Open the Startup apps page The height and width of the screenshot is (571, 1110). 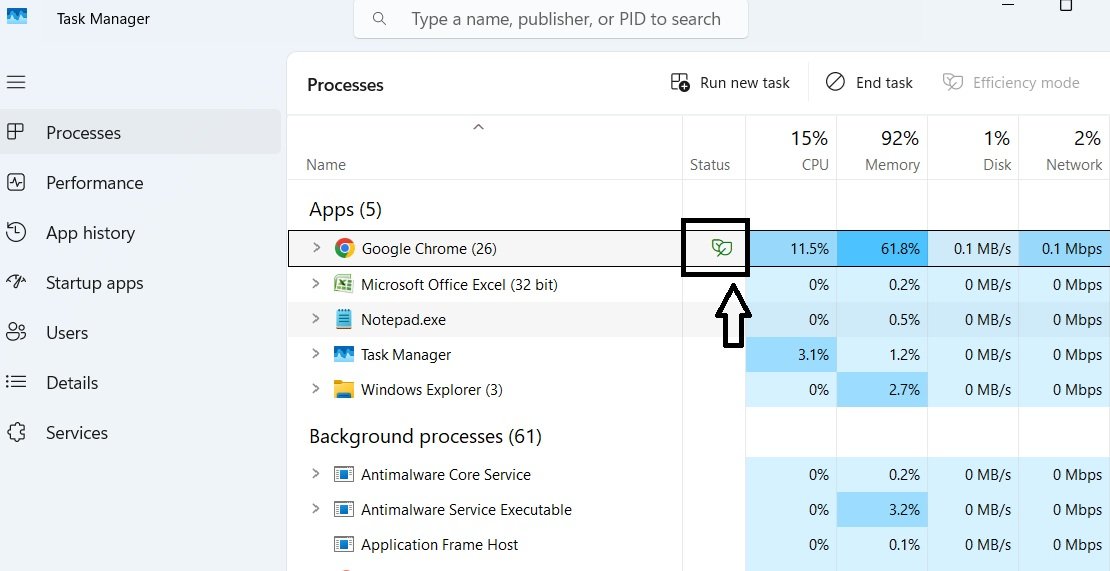pyautogui.click(x=140, y=283)
